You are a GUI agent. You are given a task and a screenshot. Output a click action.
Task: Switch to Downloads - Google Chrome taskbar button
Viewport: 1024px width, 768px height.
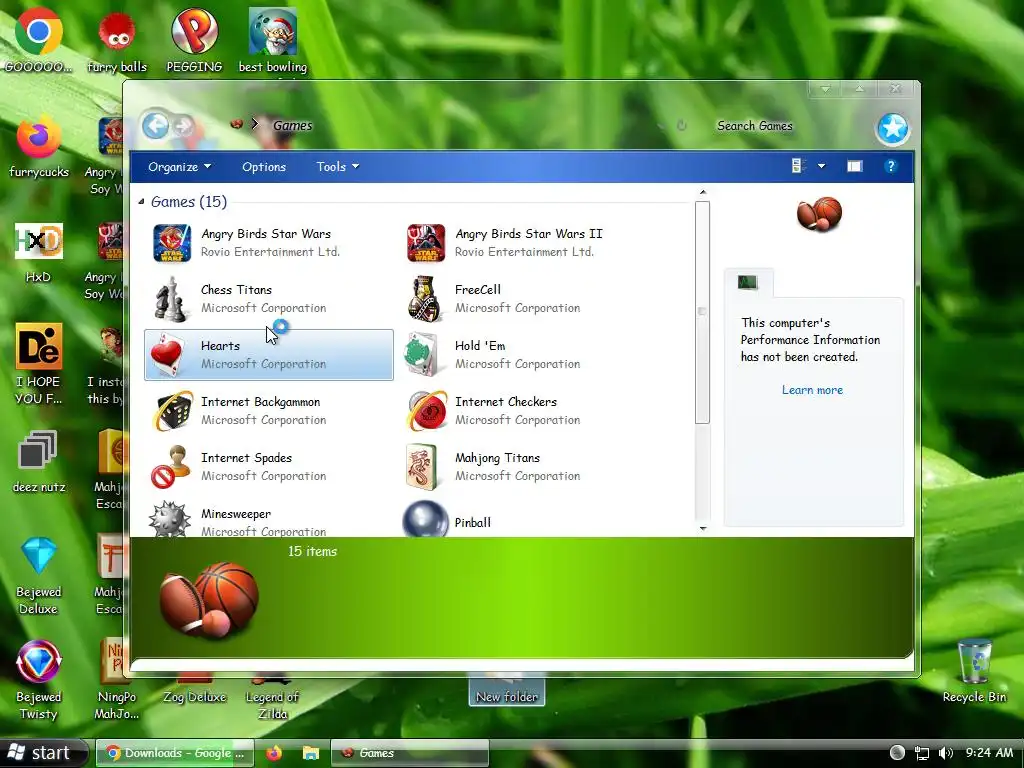pos(176,753)
